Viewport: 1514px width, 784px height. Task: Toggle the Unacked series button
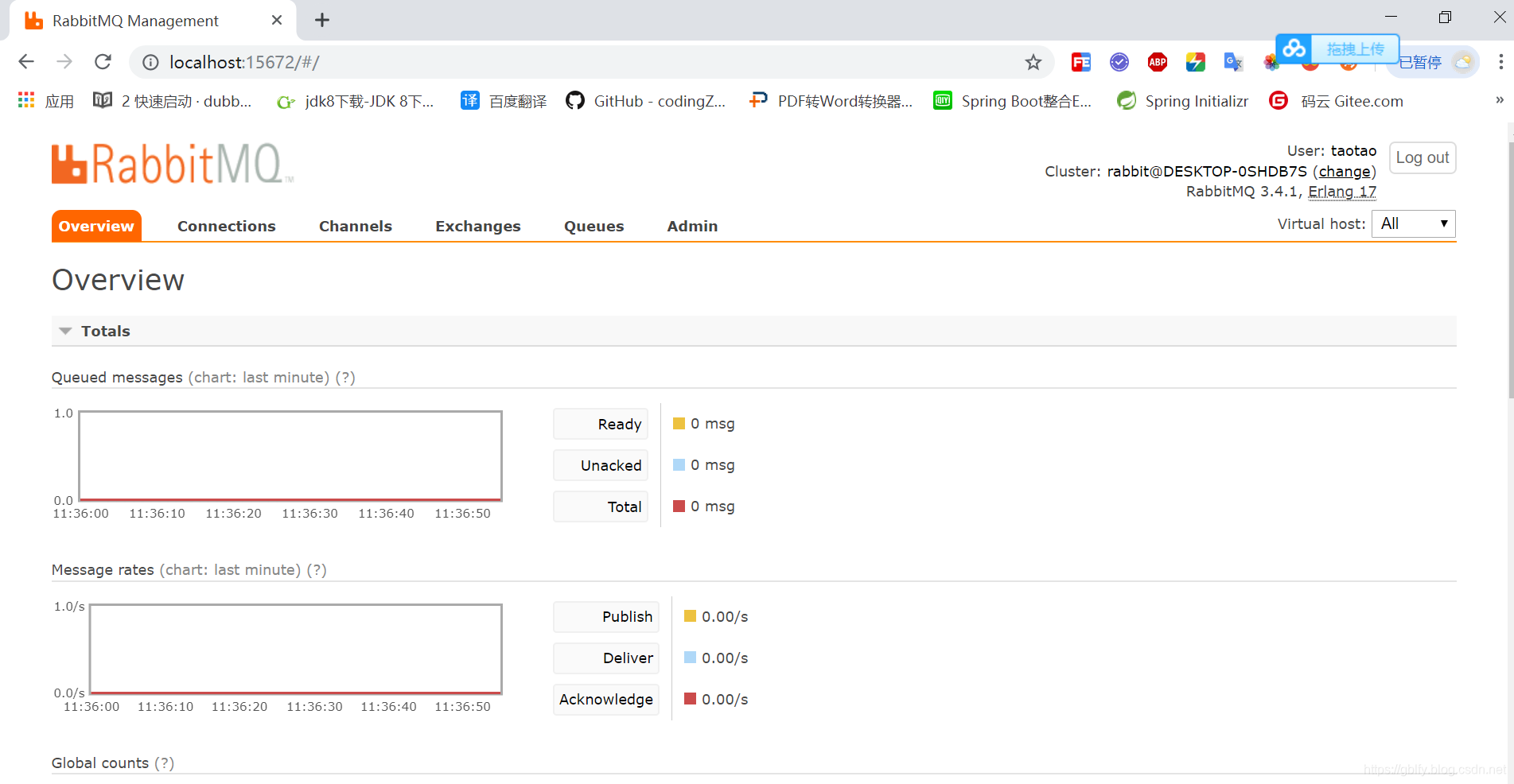click(601, 465)
